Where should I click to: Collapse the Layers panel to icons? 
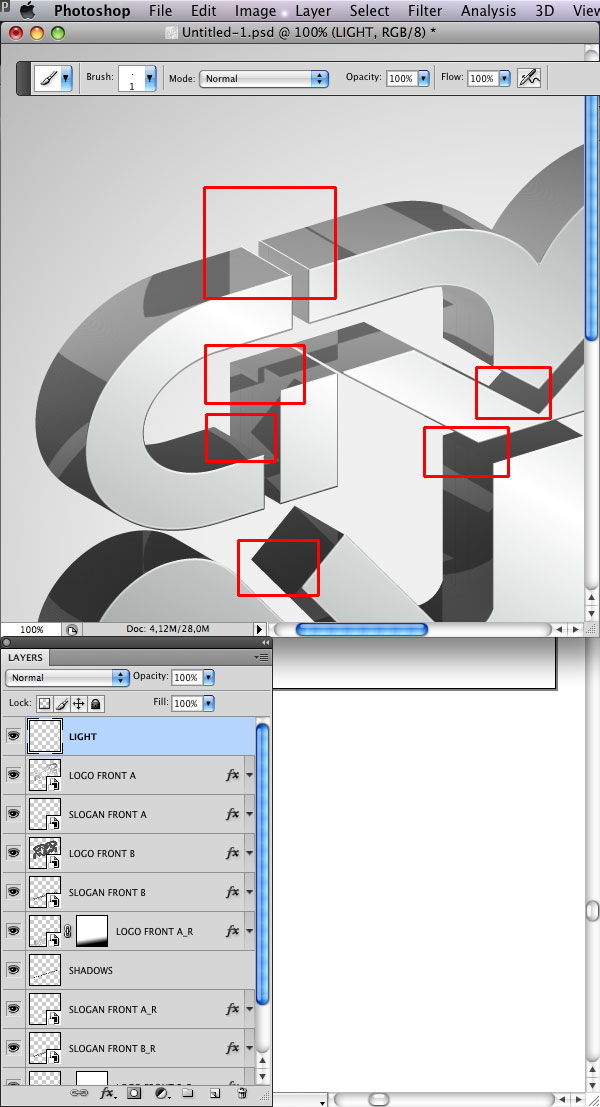tap(265, 642)
